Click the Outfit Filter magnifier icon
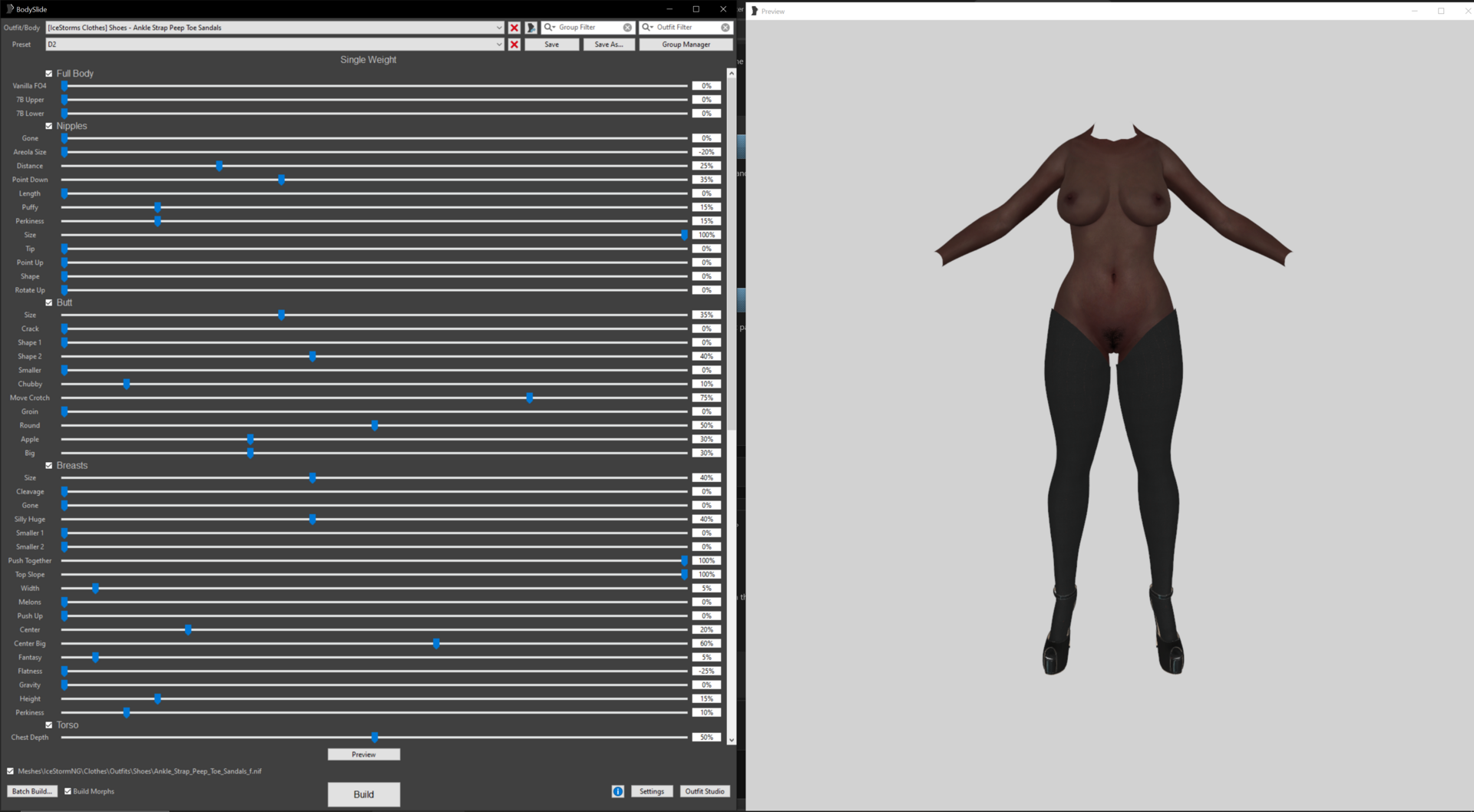This screenshot has width=1474, height=812. click(648, 28)
